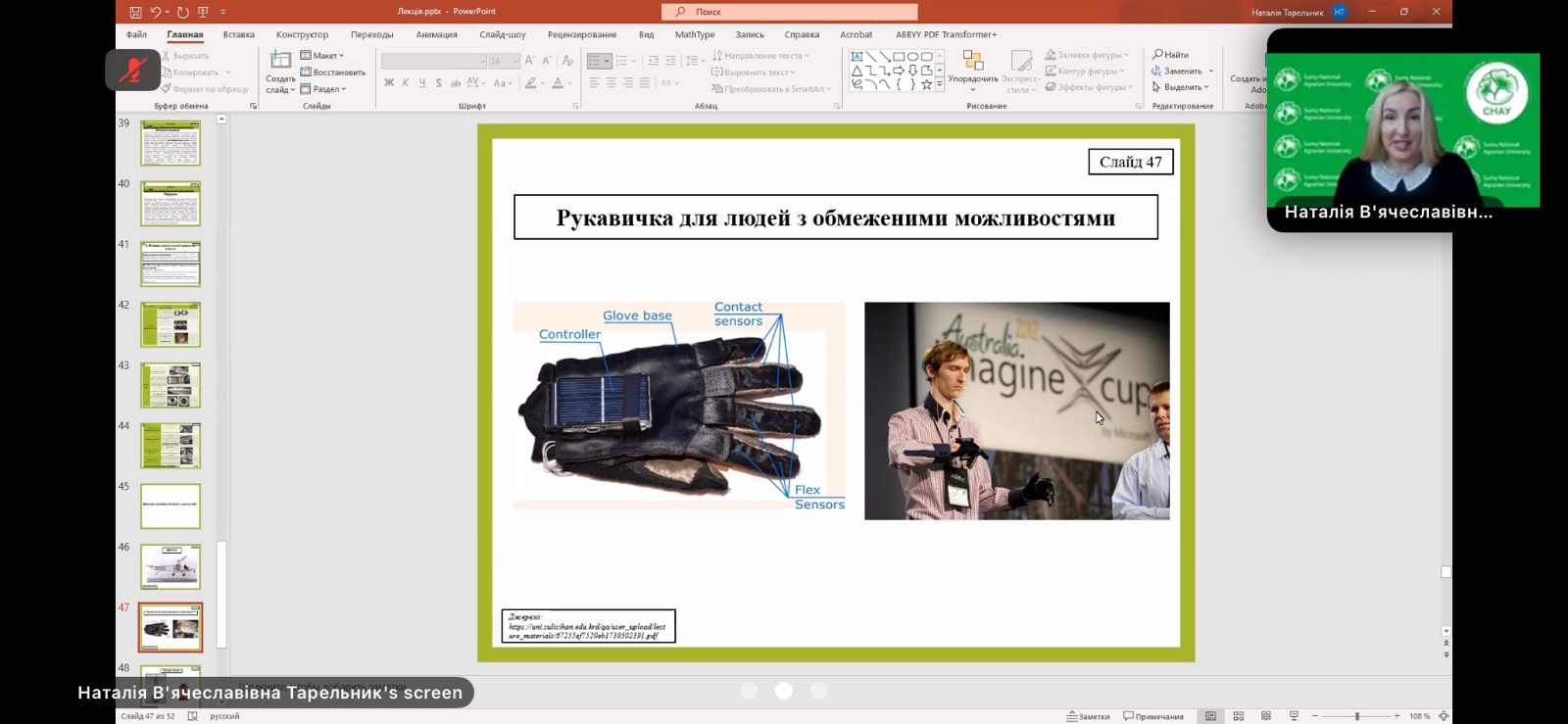This screenshot has width=1568, height=724.
Task: Click the red muted microphone icon
Action: pos(133,71)
